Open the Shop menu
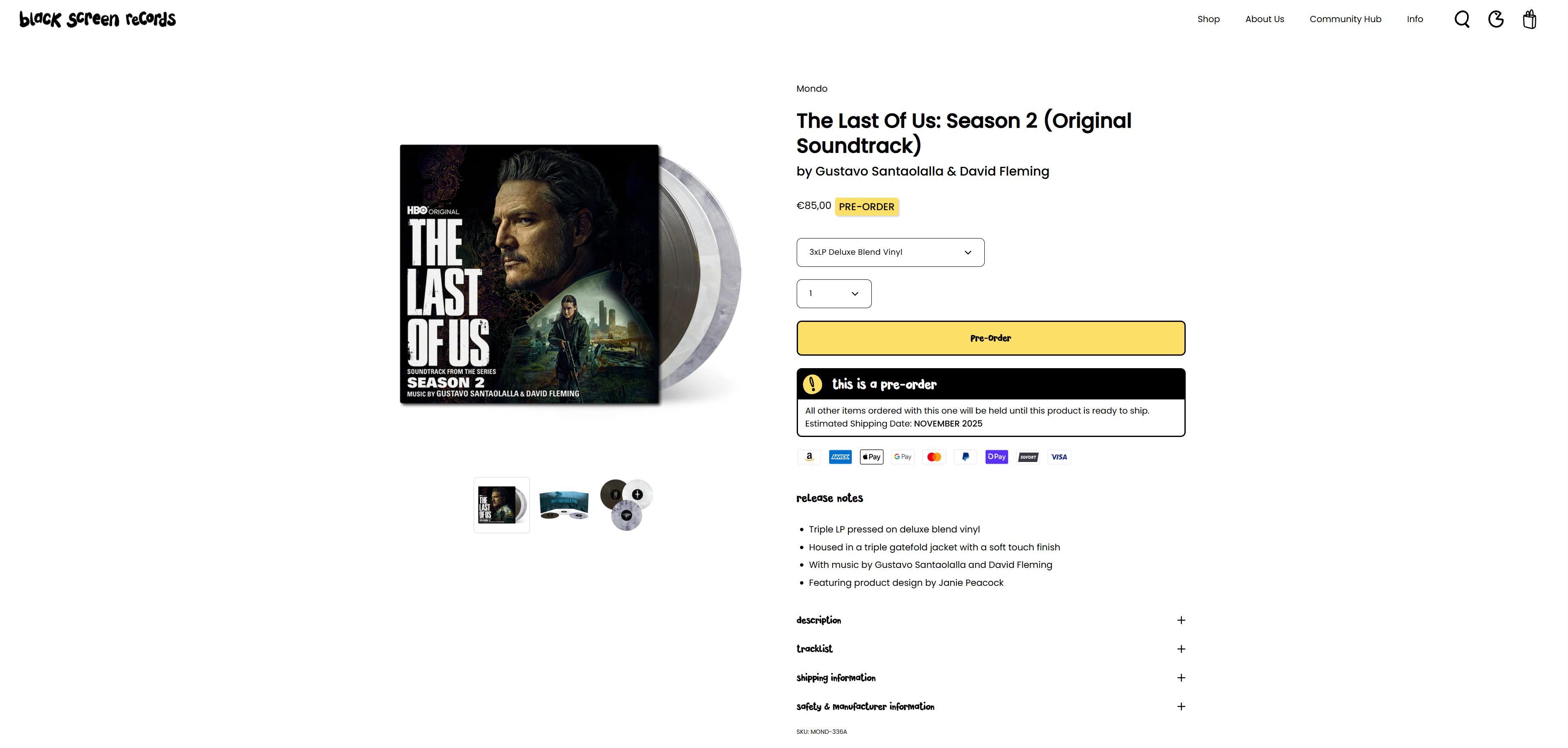Screen dimensions: 1568x748 tap(1208, 20)
